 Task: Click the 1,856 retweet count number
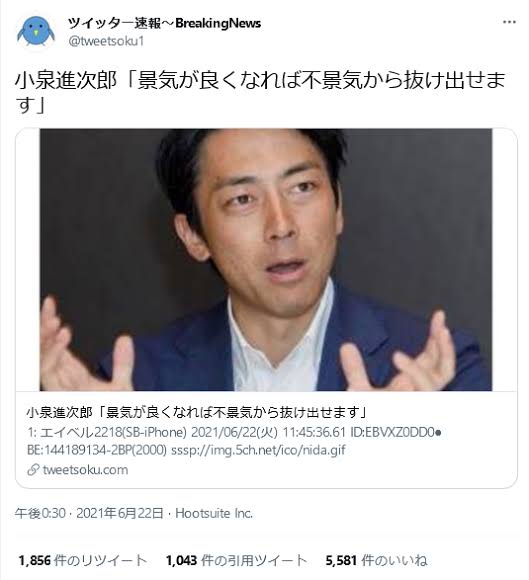34,560
